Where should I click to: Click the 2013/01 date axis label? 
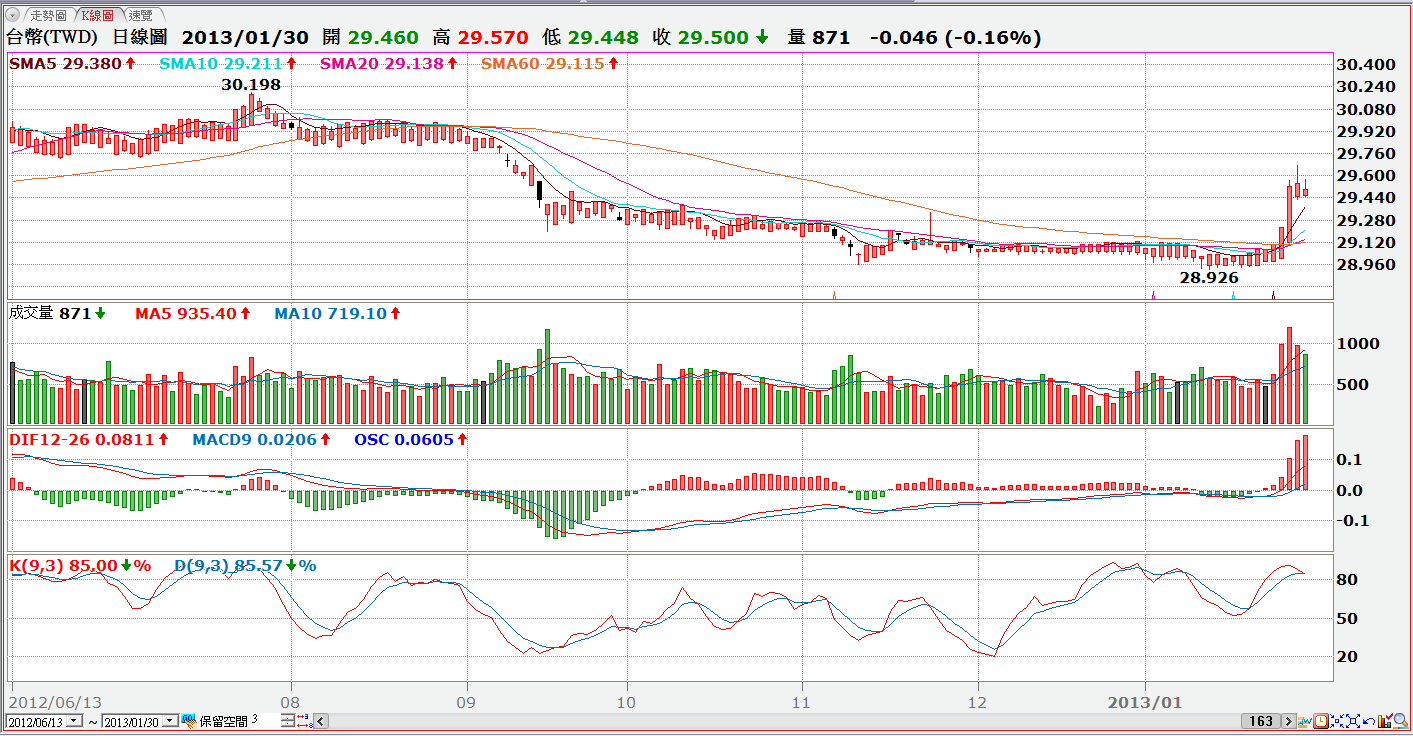[x=1144, y=702]
